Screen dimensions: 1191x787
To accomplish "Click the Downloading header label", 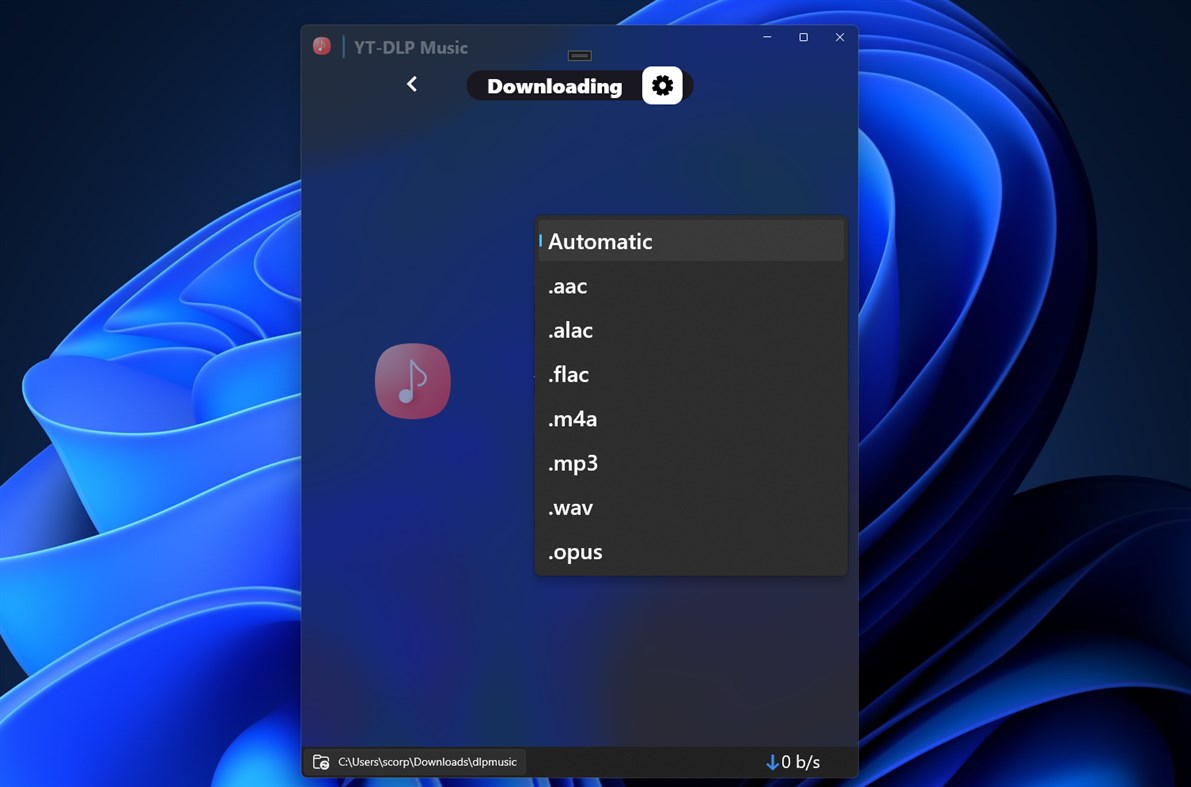I will [554, 86].
